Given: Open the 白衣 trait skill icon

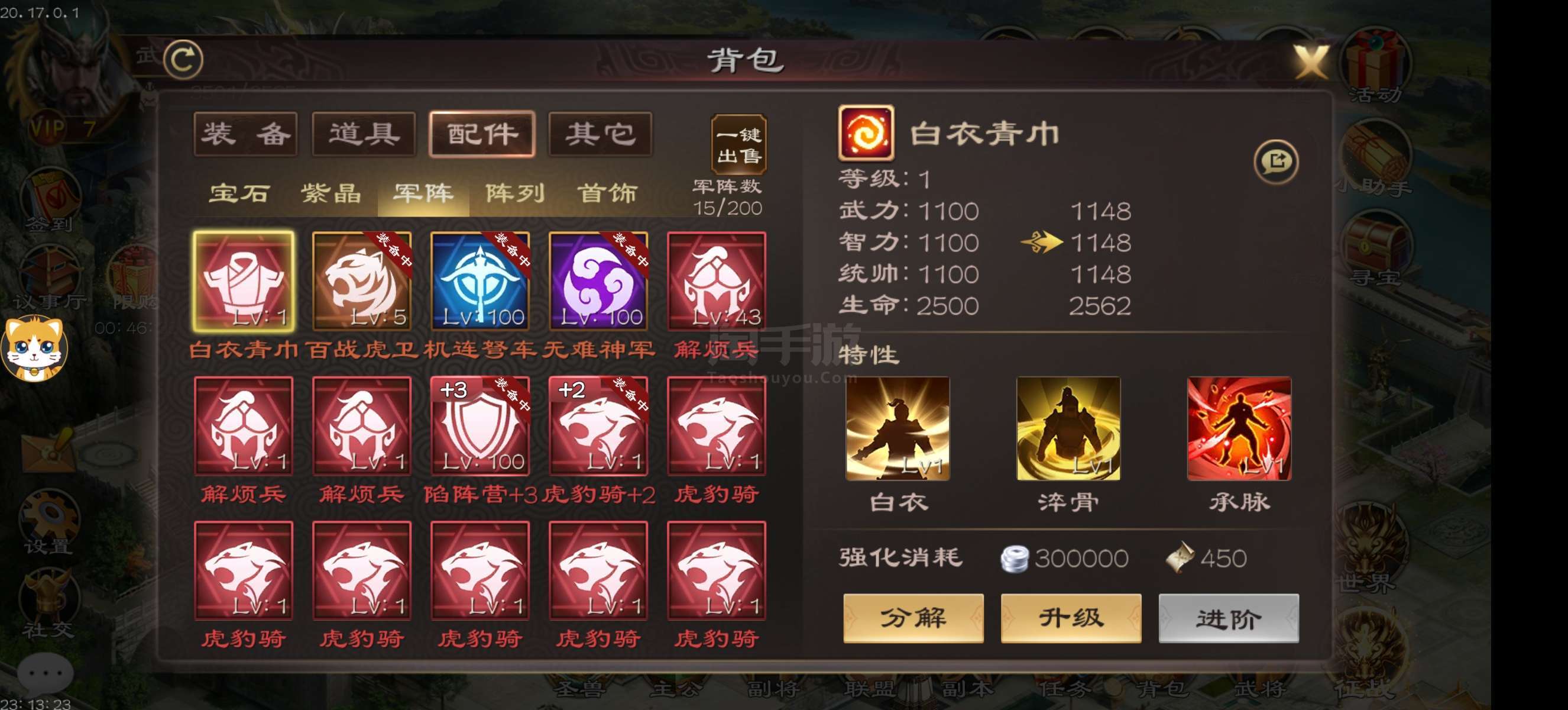Looking at the screenshot, I should [x=898, y=429].
